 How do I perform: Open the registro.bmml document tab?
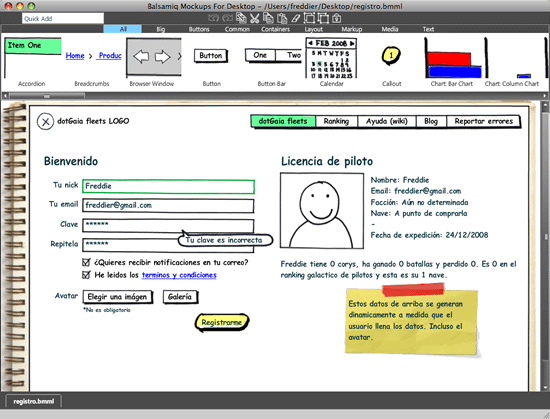pos(34,401)
